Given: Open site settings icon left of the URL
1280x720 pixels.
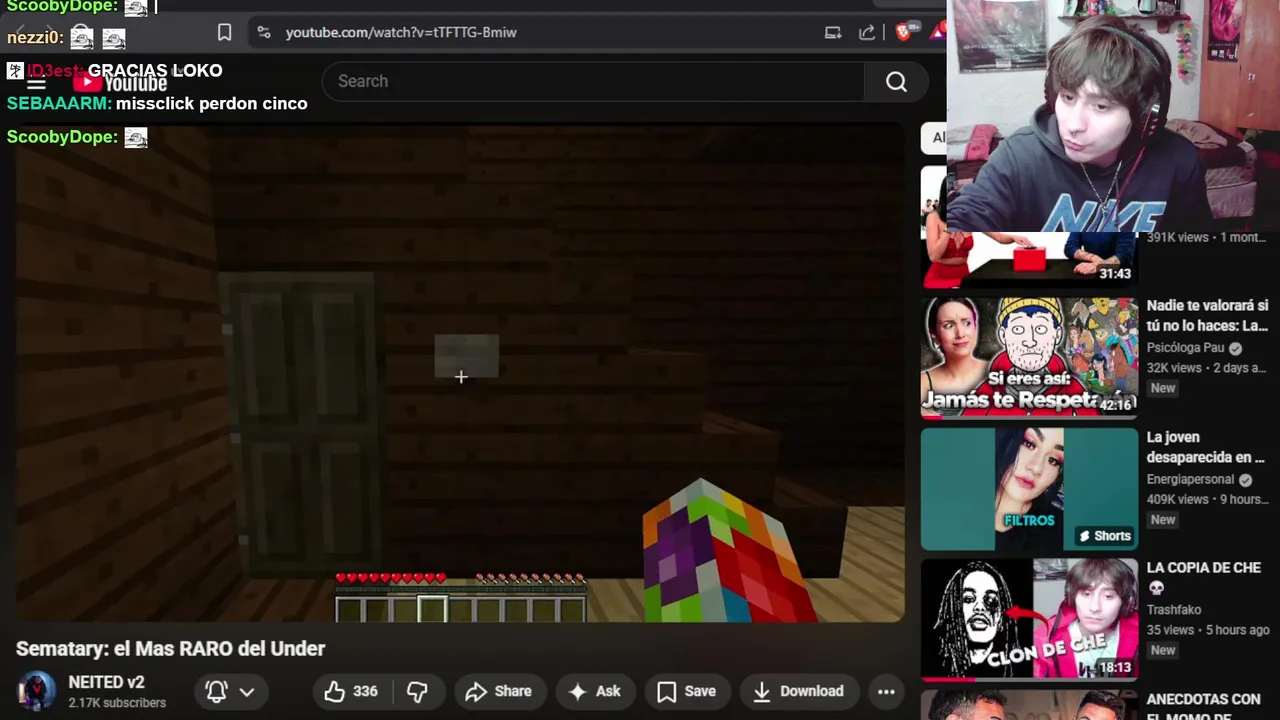Looking at the screenshot, I should (x=264, y=32).
